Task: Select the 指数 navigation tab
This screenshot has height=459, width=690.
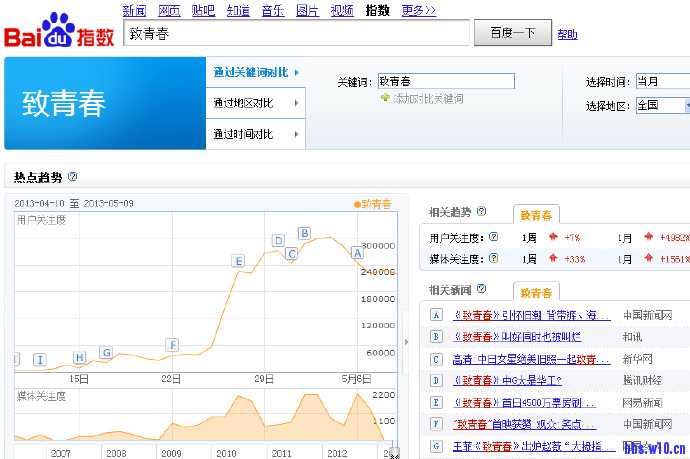Action: pyautogui.click(x=378, y=10)
